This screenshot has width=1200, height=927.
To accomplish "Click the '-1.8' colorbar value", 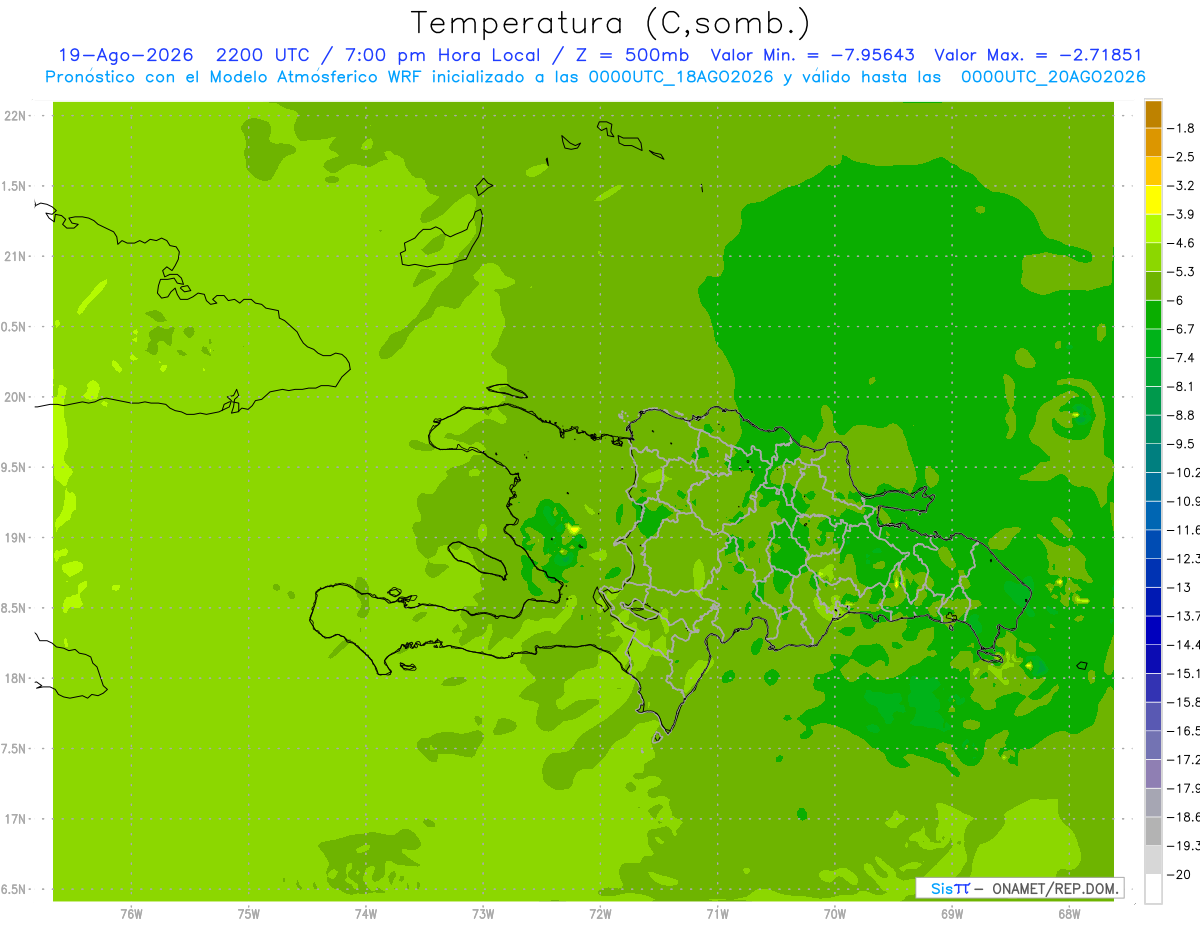I will point(1181,128).
